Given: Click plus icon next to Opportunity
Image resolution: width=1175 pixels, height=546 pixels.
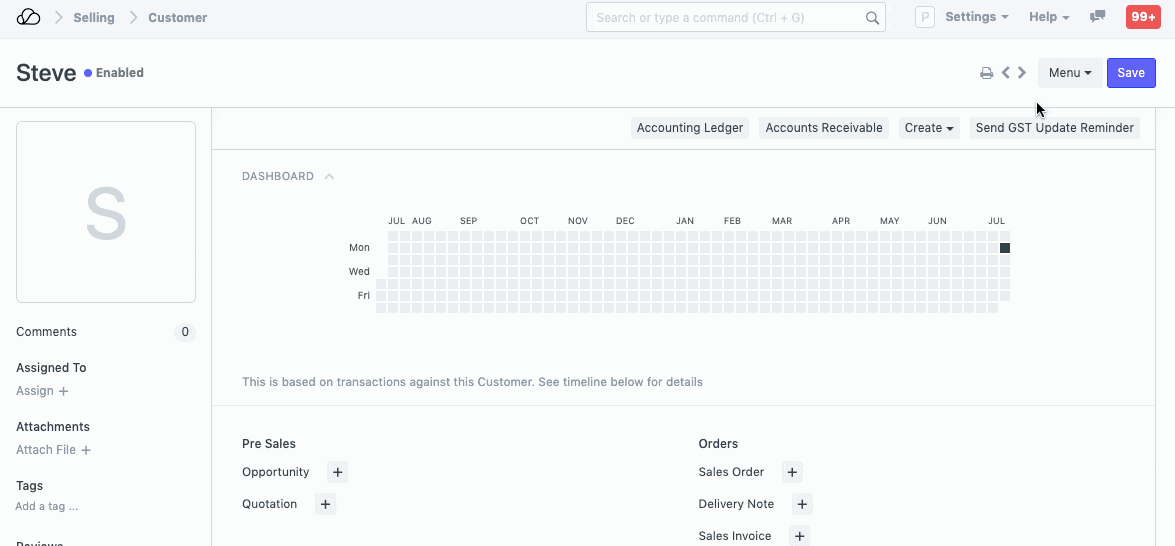Looking at the screenshot, I should (337, 472).
